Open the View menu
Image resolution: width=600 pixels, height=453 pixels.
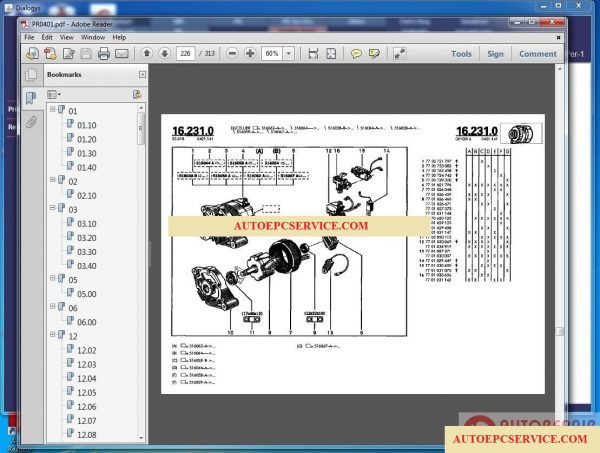(x=67, y=37)
